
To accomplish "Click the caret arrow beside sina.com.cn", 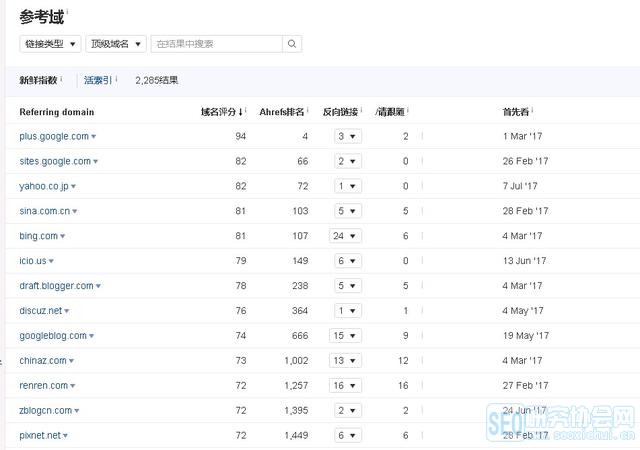I will click(x=75, y=212).
